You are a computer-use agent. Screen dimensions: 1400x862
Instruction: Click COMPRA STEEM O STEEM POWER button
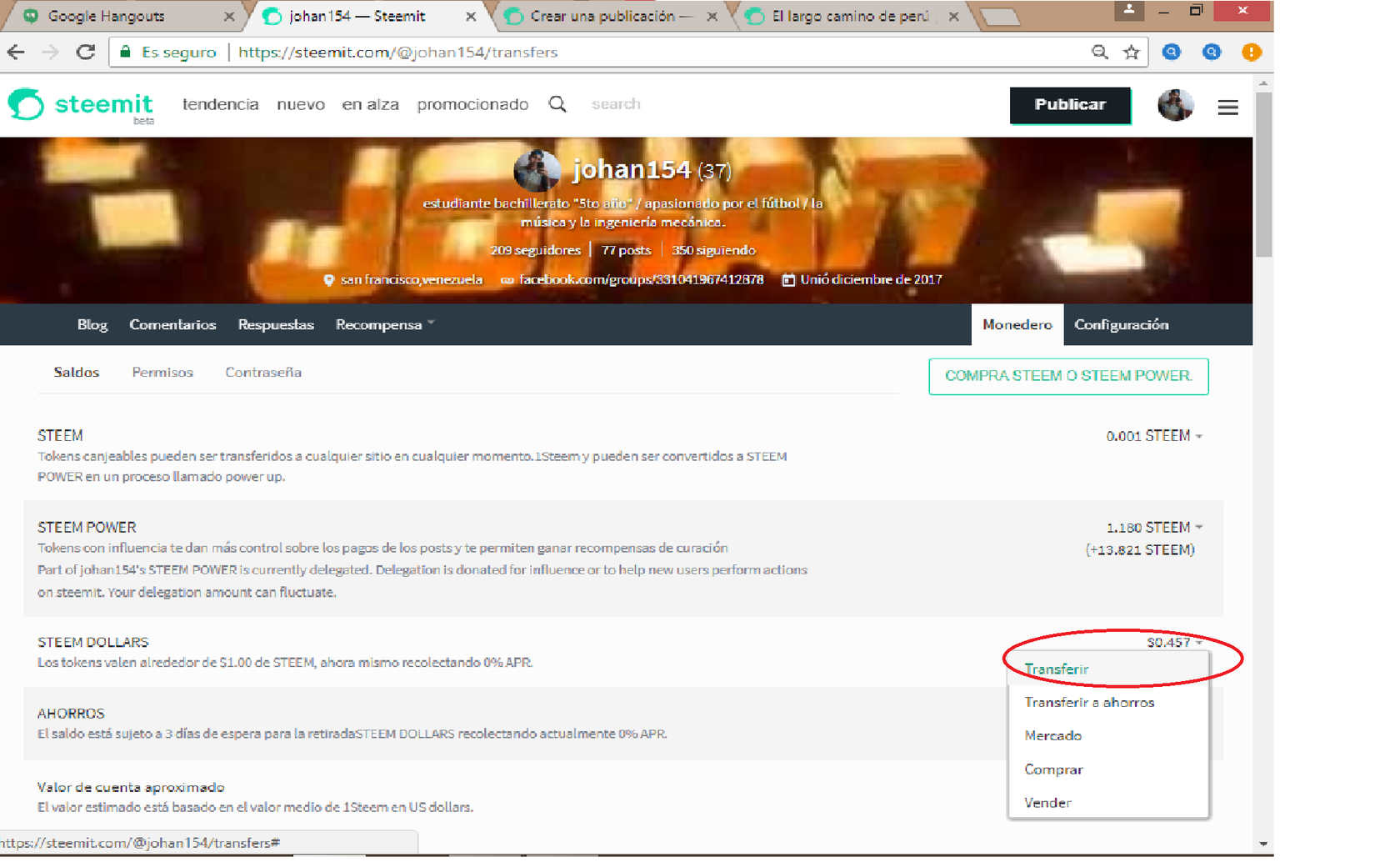click(x=1068, y=376)
